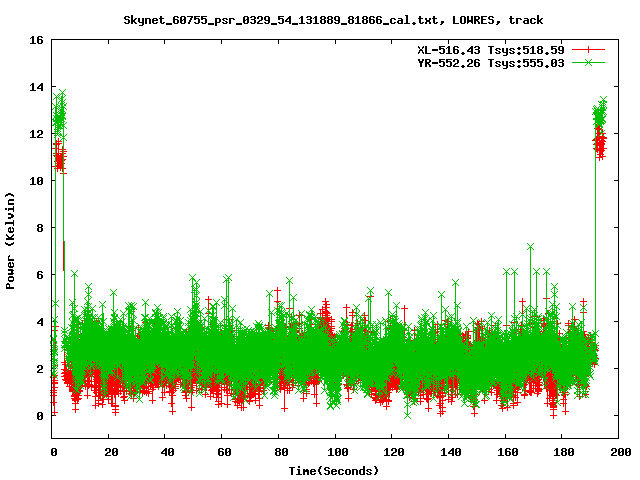Screen dimensions: 640x480
Task: Click the x-axis tick label 160
Action: (x=508, y=452)
